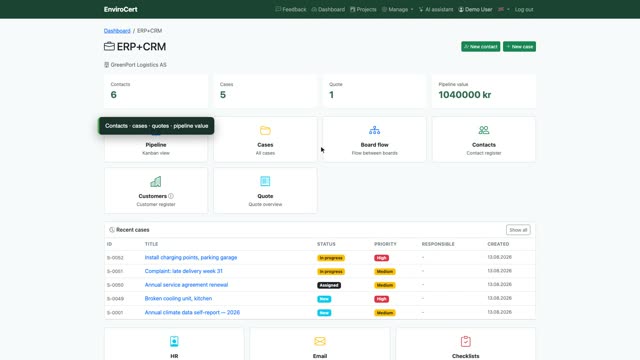Click the Demo User profile icon

pos(461,9)
